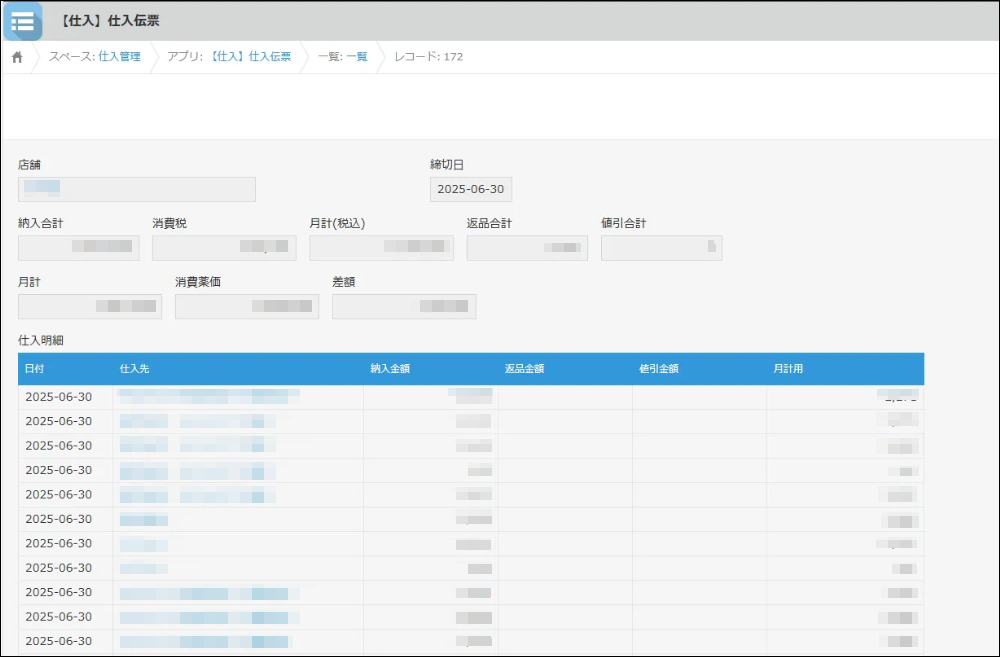
Task: Click the 店舗 field value
Action: (x=136, y=189)
